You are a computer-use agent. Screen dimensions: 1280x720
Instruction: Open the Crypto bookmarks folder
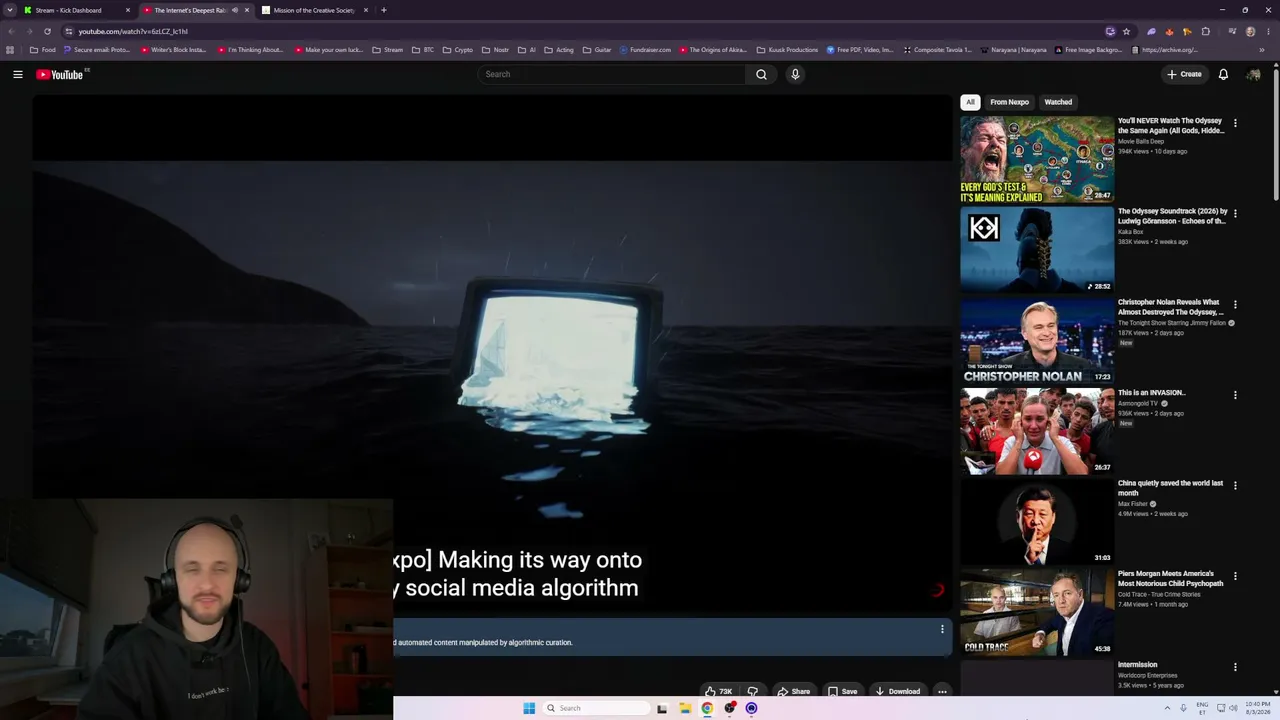tap(458, 49)
